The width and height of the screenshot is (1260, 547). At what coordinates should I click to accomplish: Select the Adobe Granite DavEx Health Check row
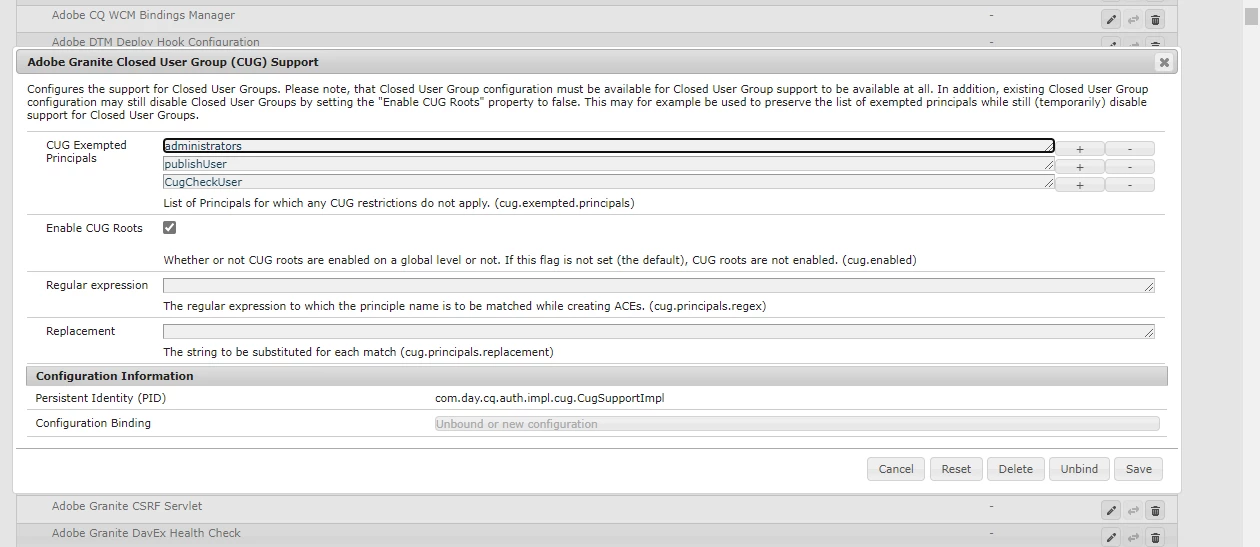[x=597, y=535]
